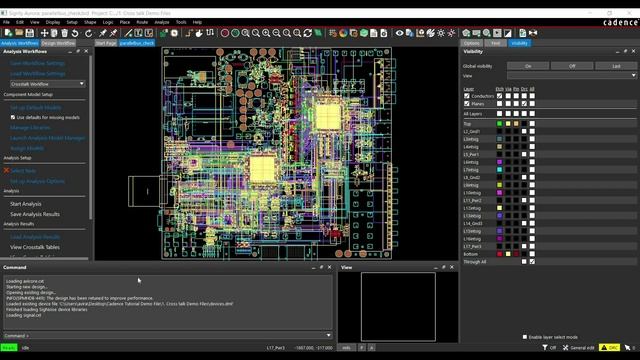Toggle the Conductors Etch checkbox
Screen dimensions: 640x360
pos(499,96)
